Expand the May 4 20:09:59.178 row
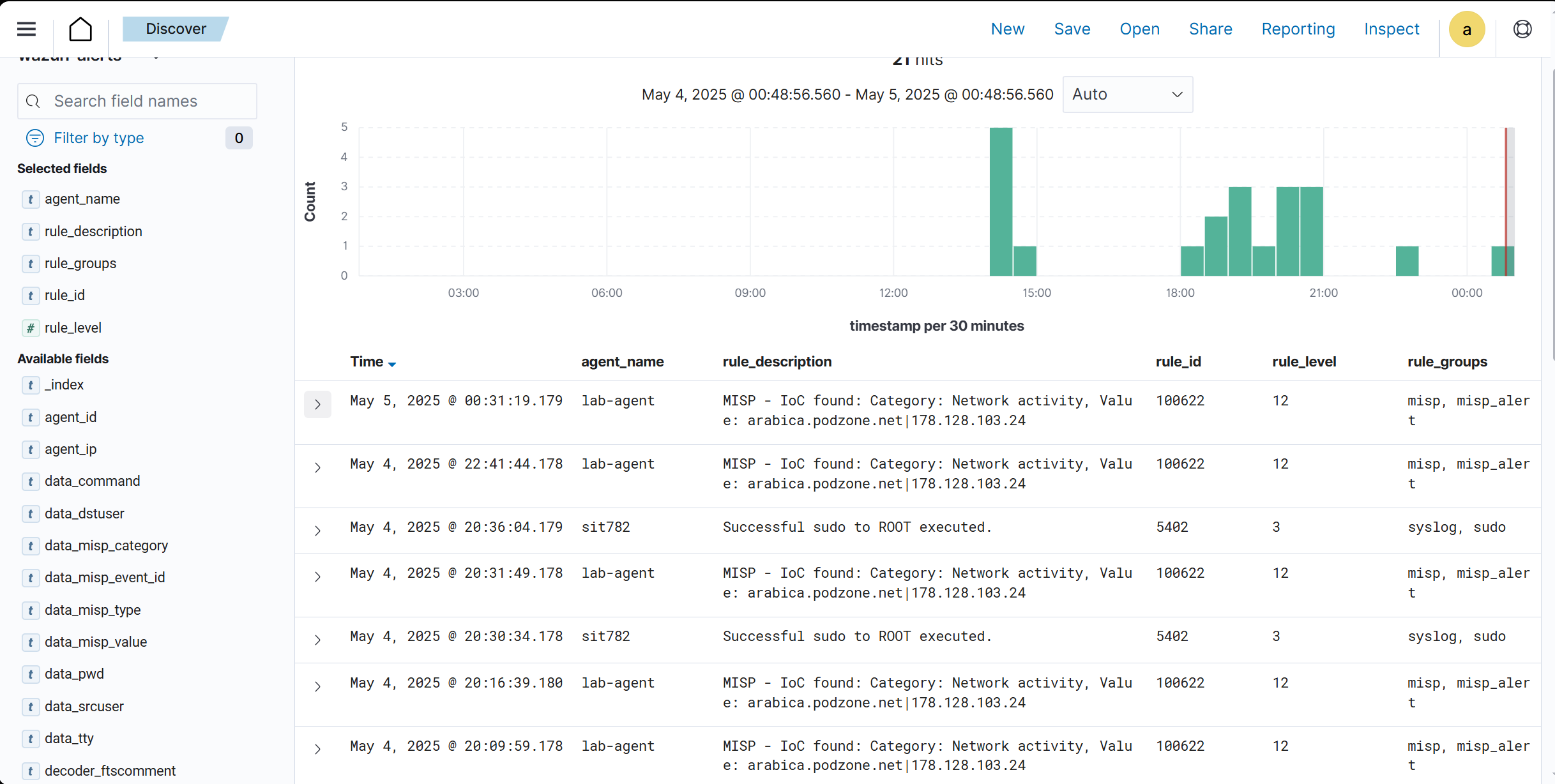The height and width of the screenshot is (784, 1555). [317, 749]
